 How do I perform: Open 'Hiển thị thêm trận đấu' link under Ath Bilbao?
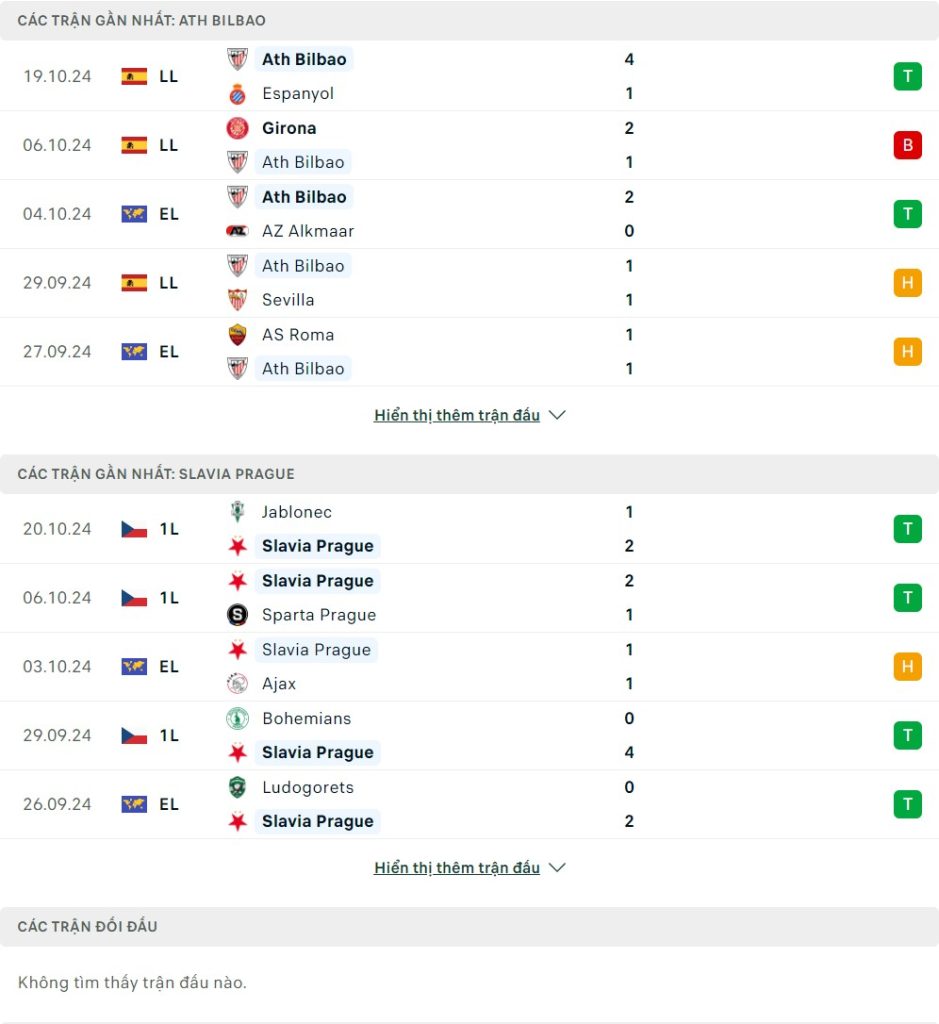pyautogui.click(x=456, y=415)
